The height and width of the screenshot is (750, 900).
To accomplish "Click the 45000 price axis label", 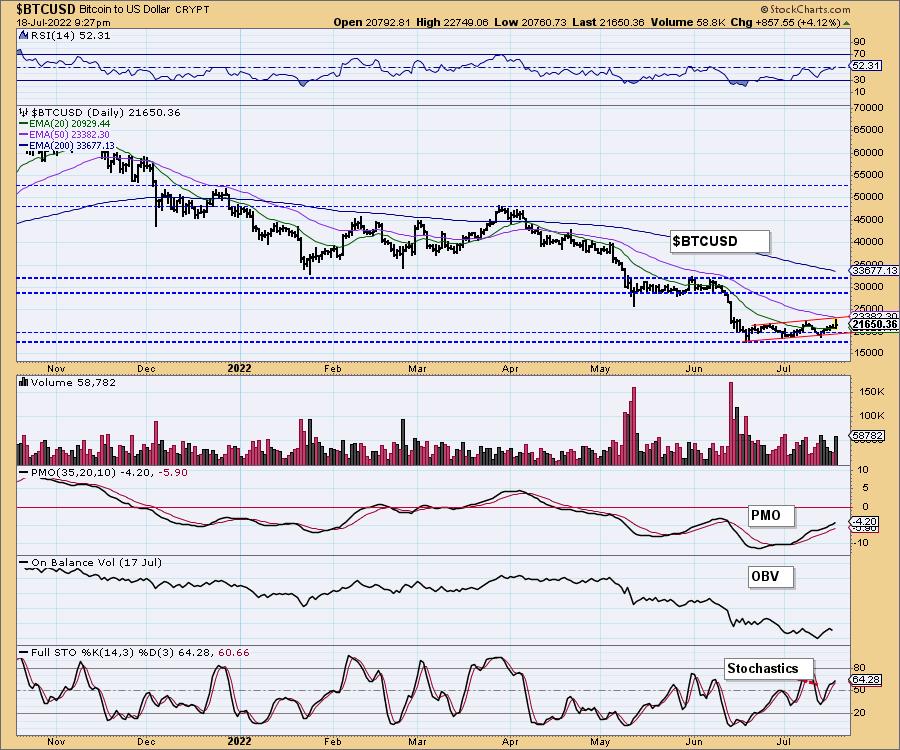I will (x=868, y=219).
